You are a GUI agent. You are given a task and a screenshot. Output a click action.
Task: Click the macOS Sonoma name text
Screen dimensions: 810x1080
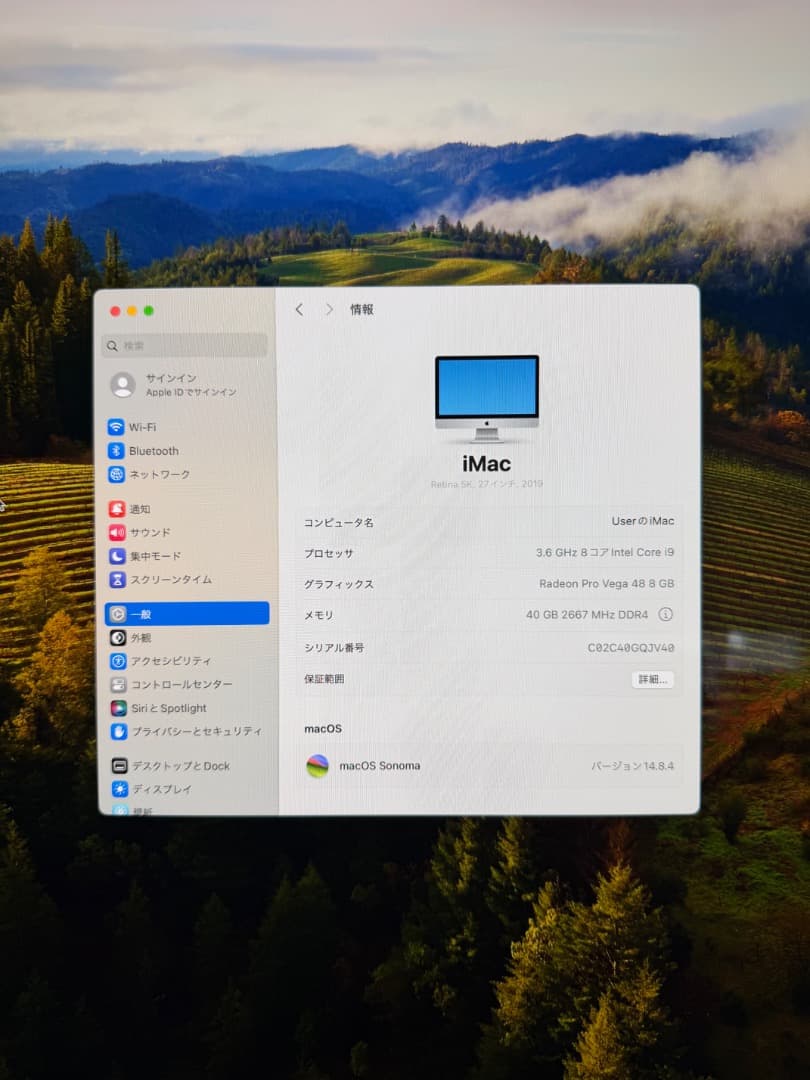coord(380,766)
